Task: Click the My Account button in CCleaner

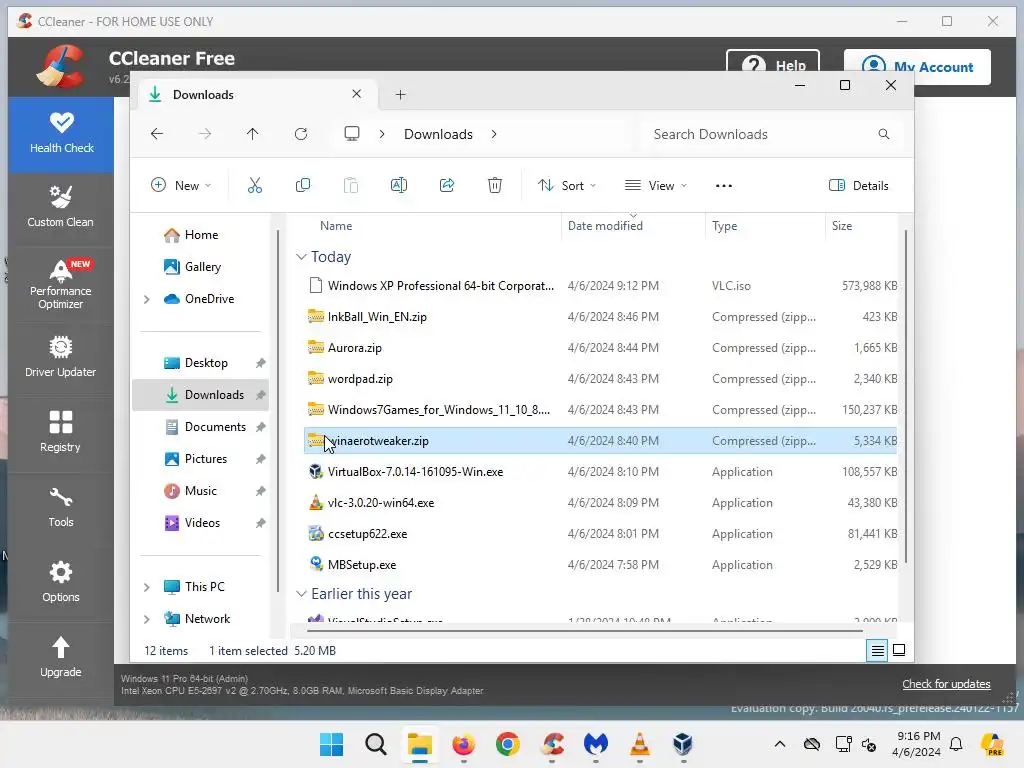Action: (917, 67)
